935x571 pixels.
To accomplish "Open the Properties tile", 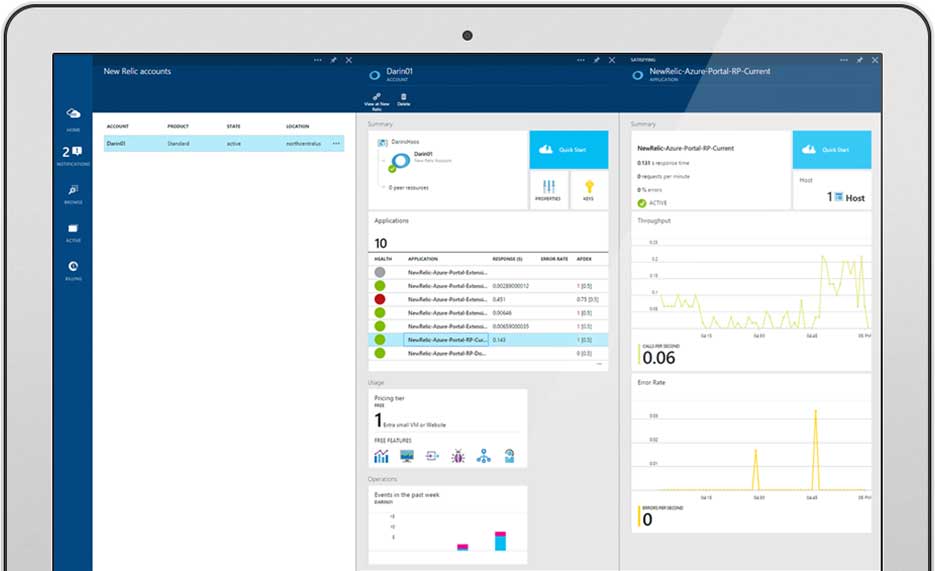I will (549, 190).
